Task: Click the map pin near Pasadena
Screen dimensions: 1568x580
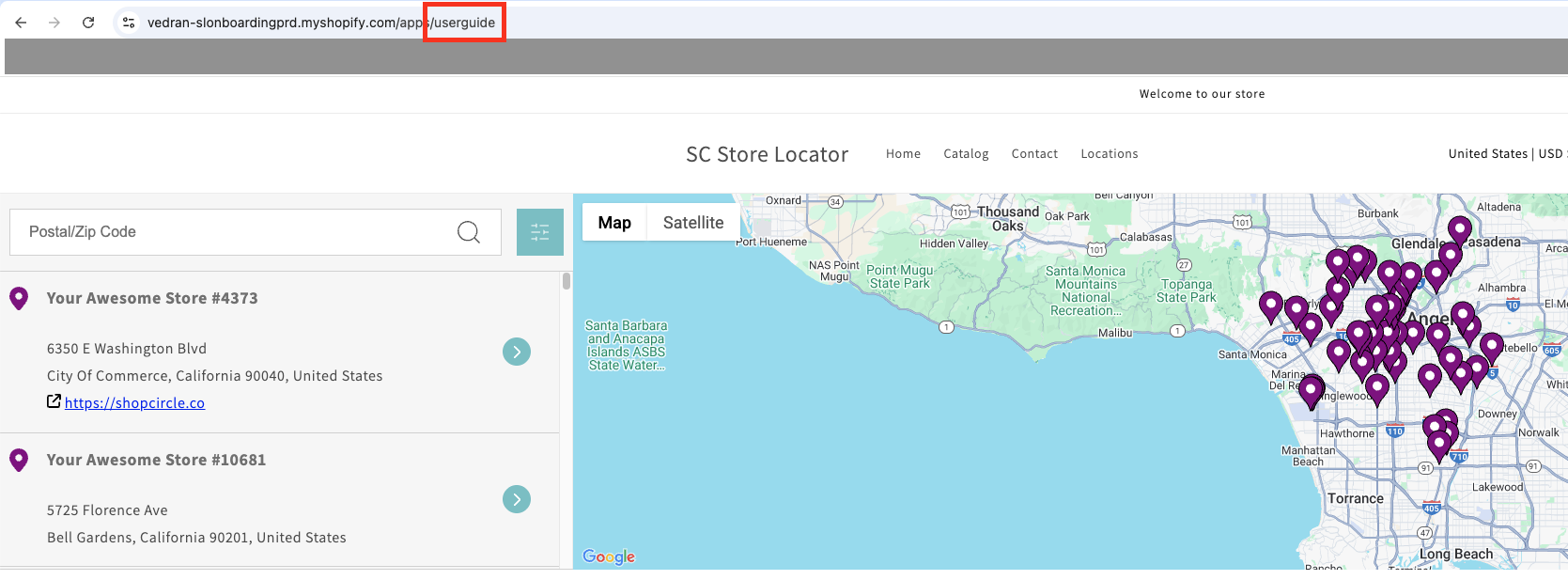Action: tap(1459, 231)
